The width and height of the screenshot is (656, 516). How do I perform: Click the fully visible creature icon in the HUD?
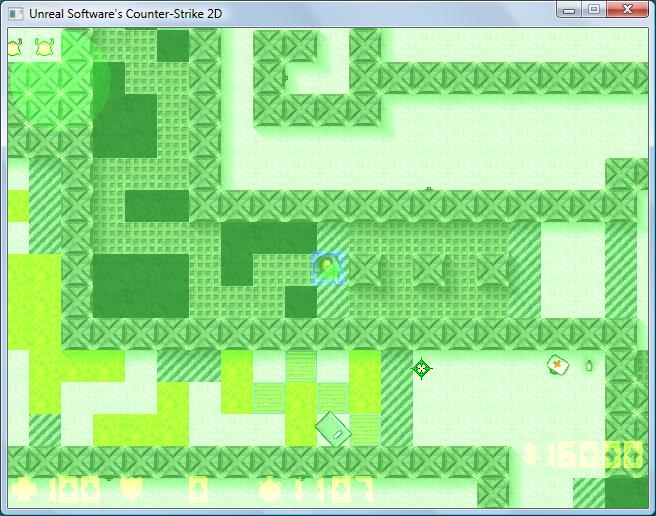coord(44,47)
